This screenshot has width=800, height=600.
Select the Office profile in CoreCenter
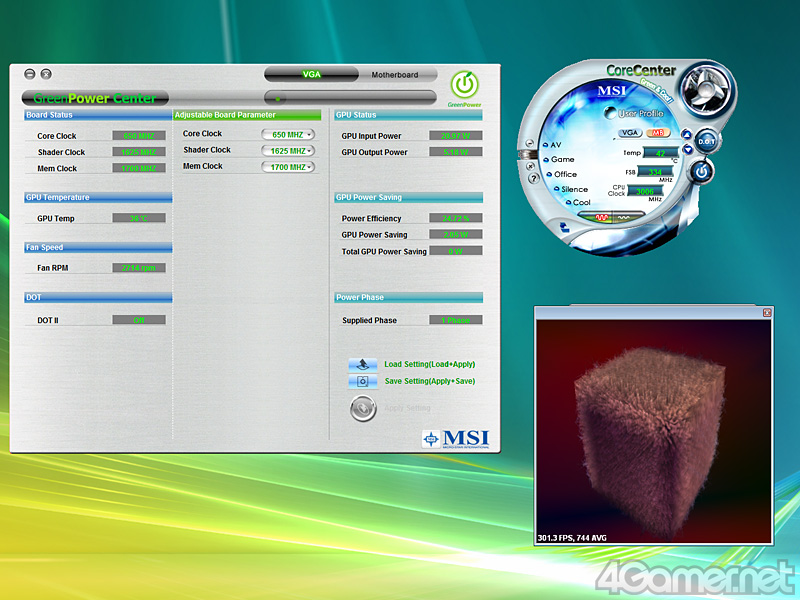point(562,174)
